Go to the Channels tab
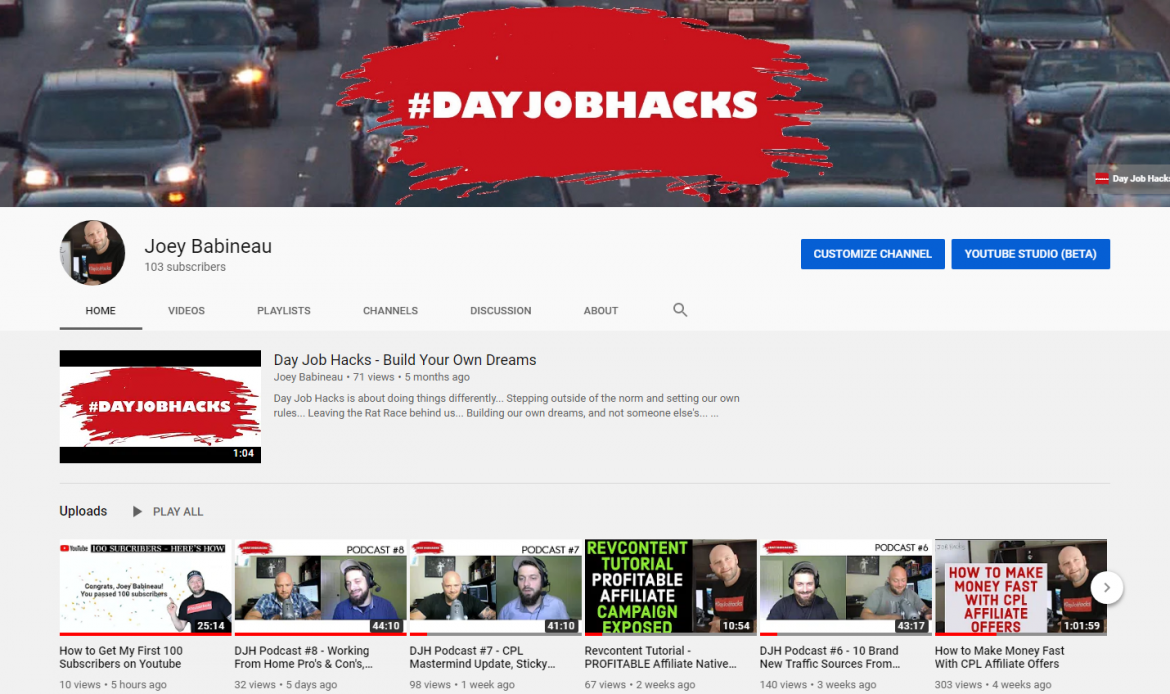1170x694 pixels. tap(390, 310)
